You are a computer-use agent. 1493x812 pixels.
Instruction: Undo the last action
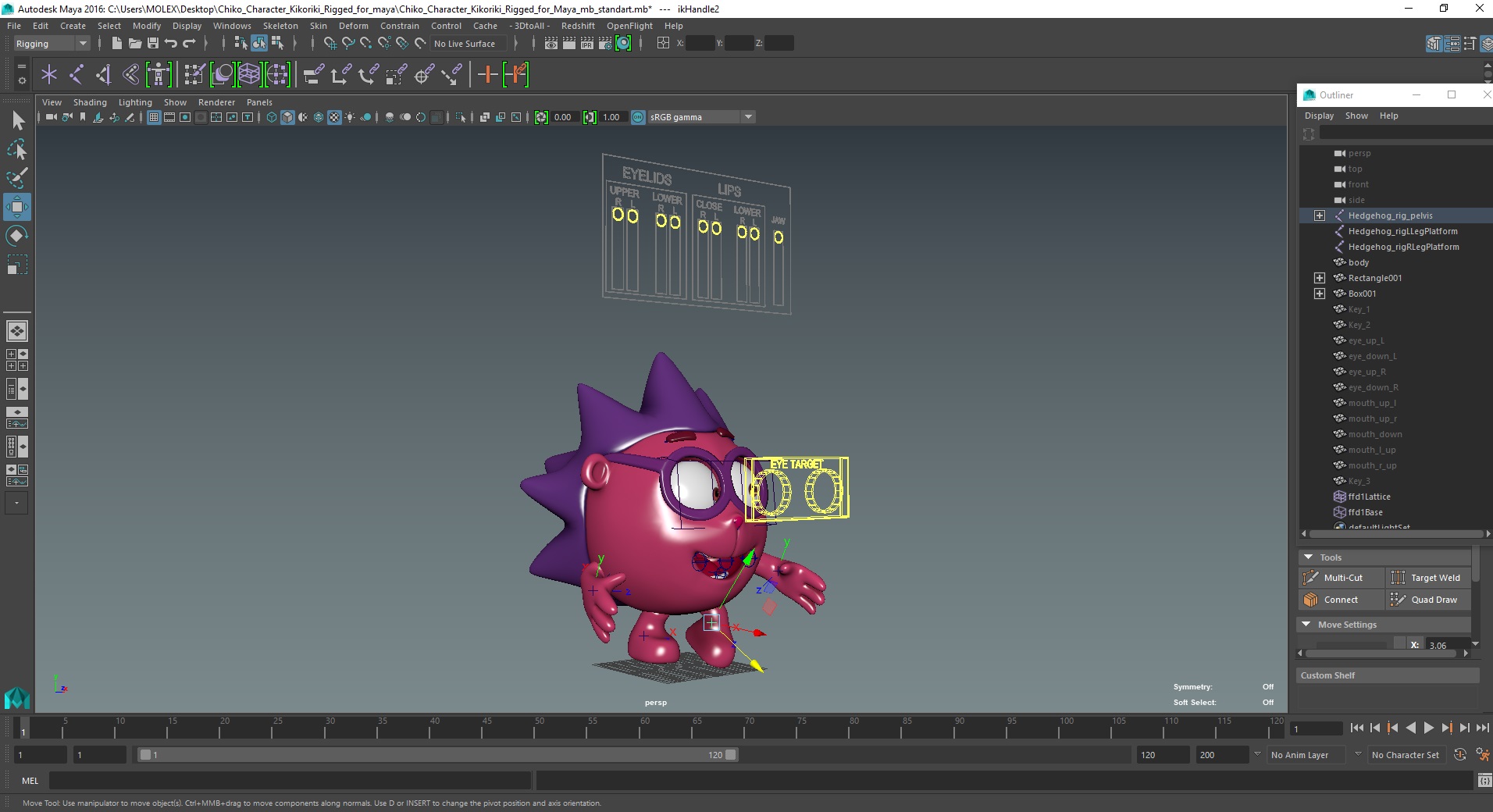tap(171, 44)
